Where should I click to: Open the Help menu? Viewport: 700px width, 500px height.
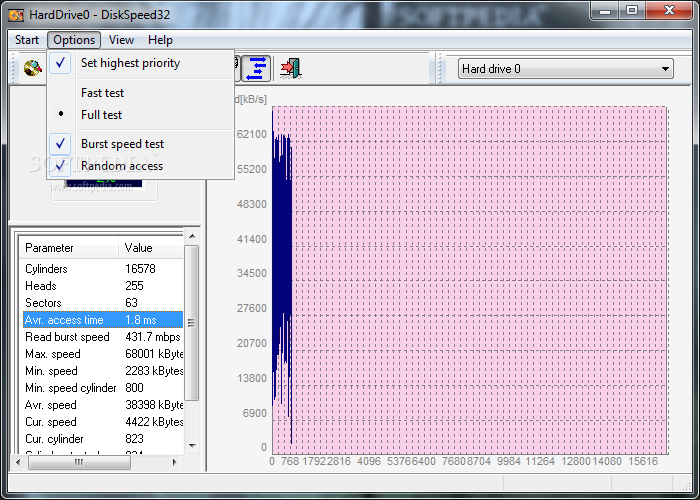coord(160,40)
